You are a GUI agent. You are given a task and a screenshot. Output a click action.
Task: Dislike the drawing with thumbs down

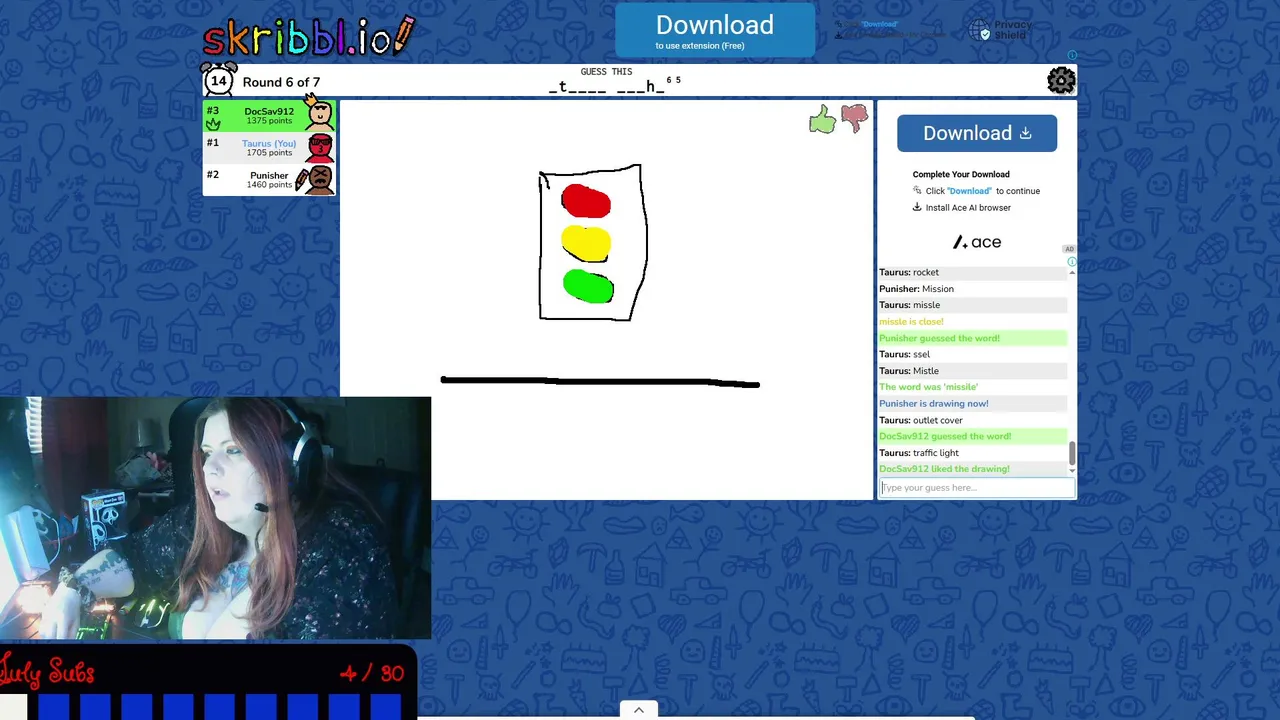click(x=854, y=119)
